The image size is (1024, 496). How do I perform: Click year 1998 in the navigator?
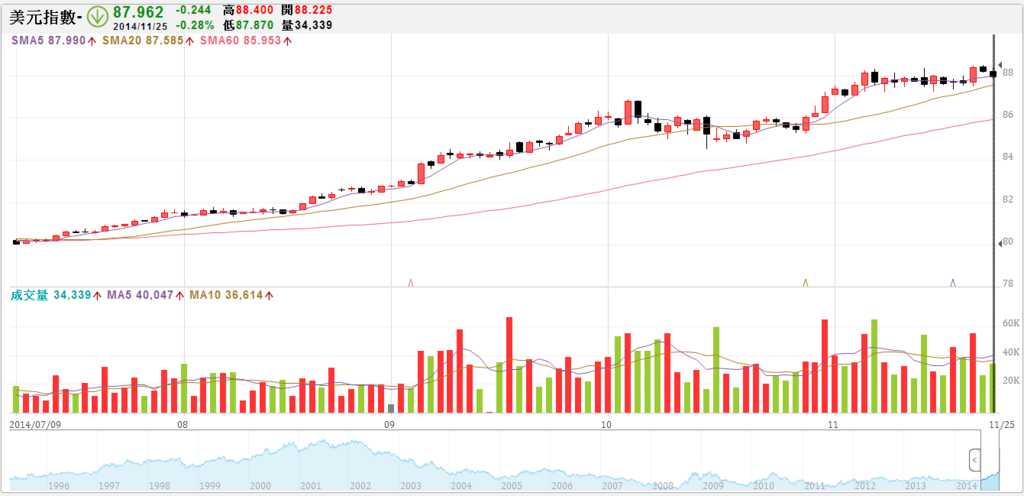click(160, 486)
